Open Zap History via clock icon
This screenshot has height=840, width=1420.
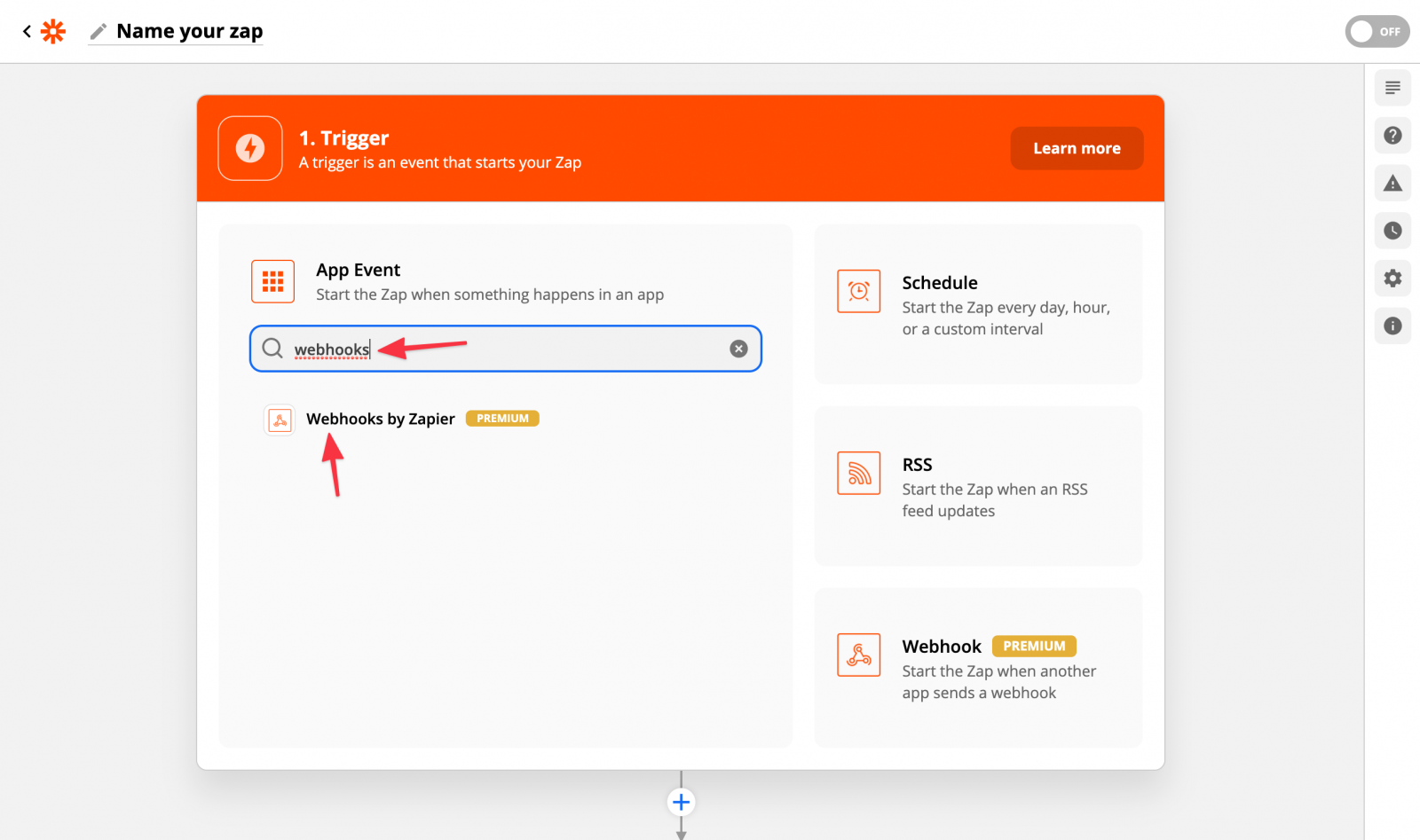[1392, 231]
